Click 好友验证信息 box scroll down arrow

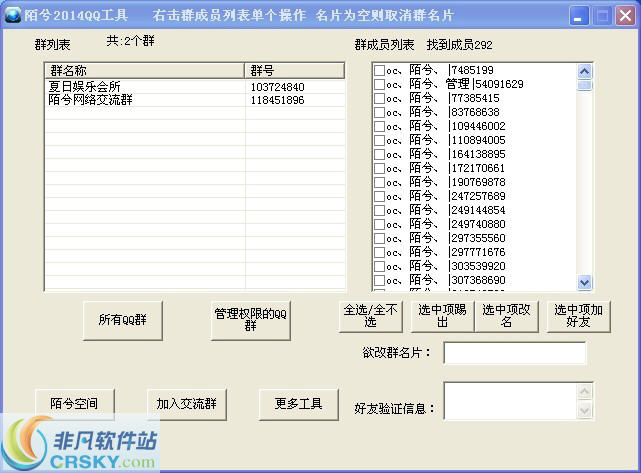[x=585, y=410]
